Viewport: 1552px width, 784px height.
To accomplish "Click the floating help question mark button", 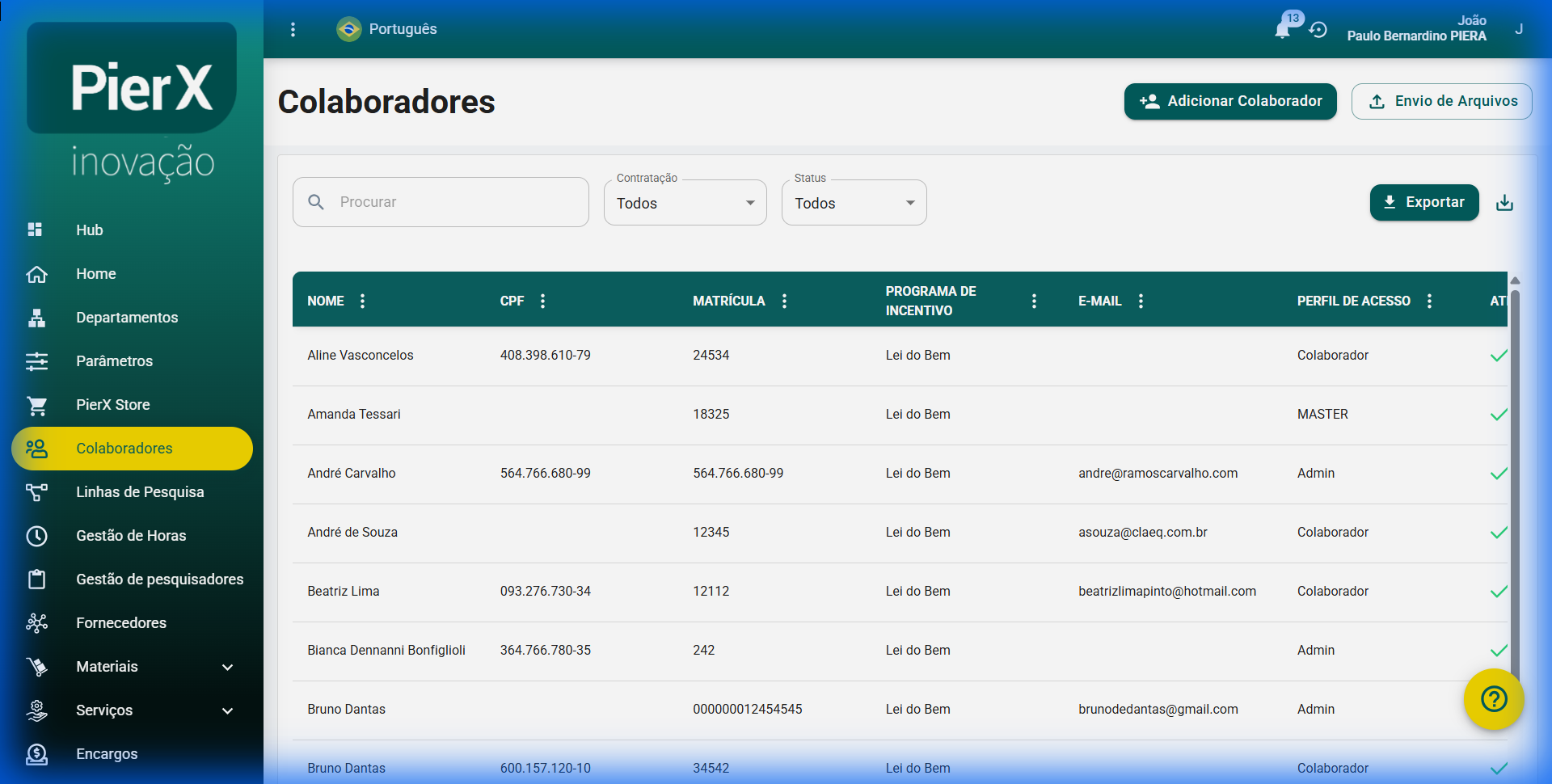I will [x=1493, y=700].
